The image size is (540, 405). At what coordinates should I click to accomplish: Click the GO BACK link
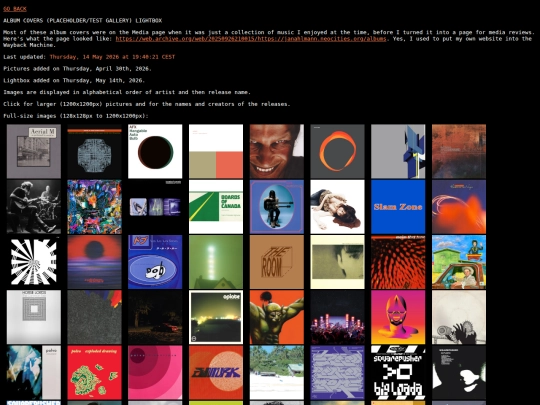coord(15,9)
